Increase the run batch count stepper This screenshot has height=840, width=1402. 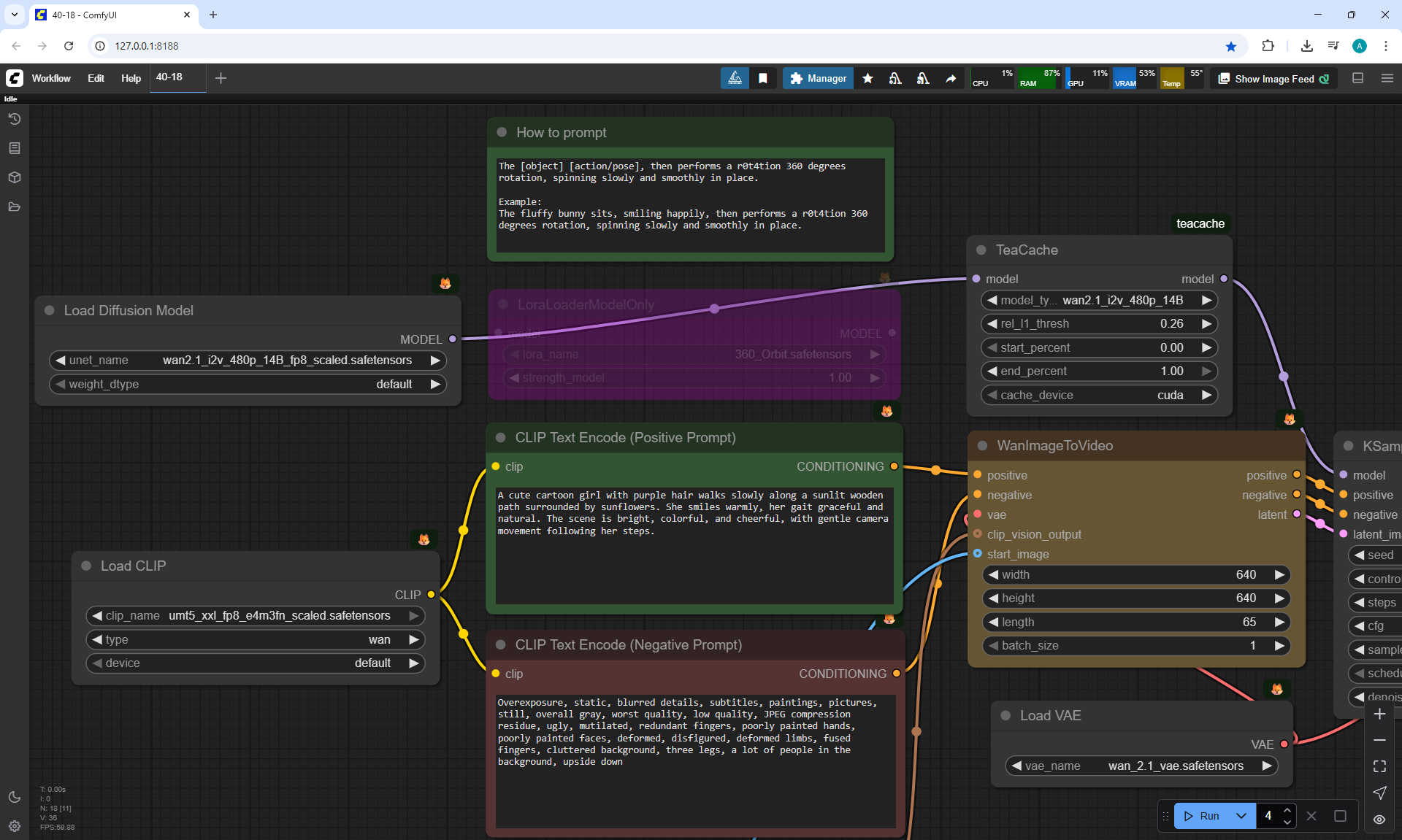click(1287, 811)
